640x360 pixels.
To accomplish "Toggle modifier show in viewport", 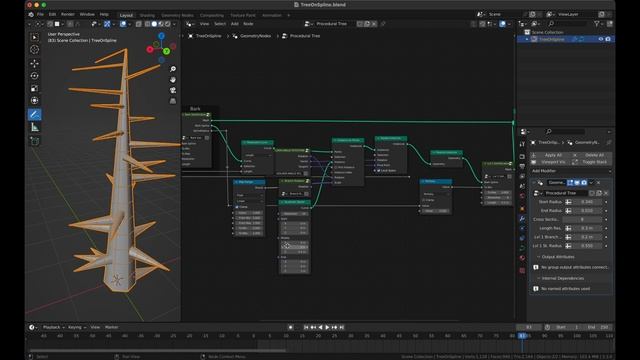I will click(577, 182).
